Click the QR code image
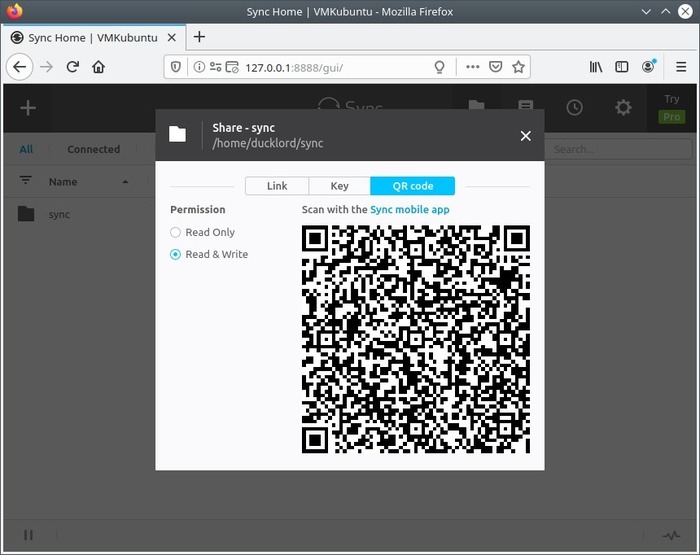The image size is (700, 555). [416, 339]
